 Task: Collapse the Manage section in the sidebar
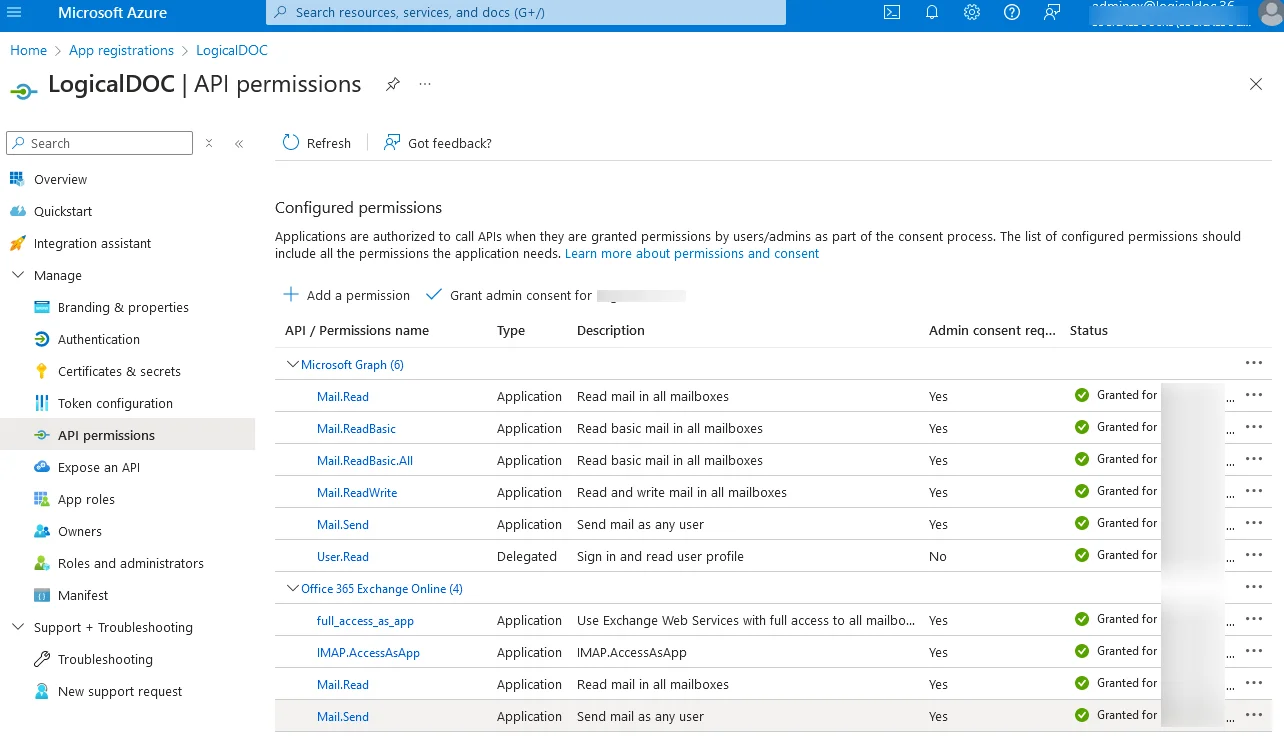point(17,275)
